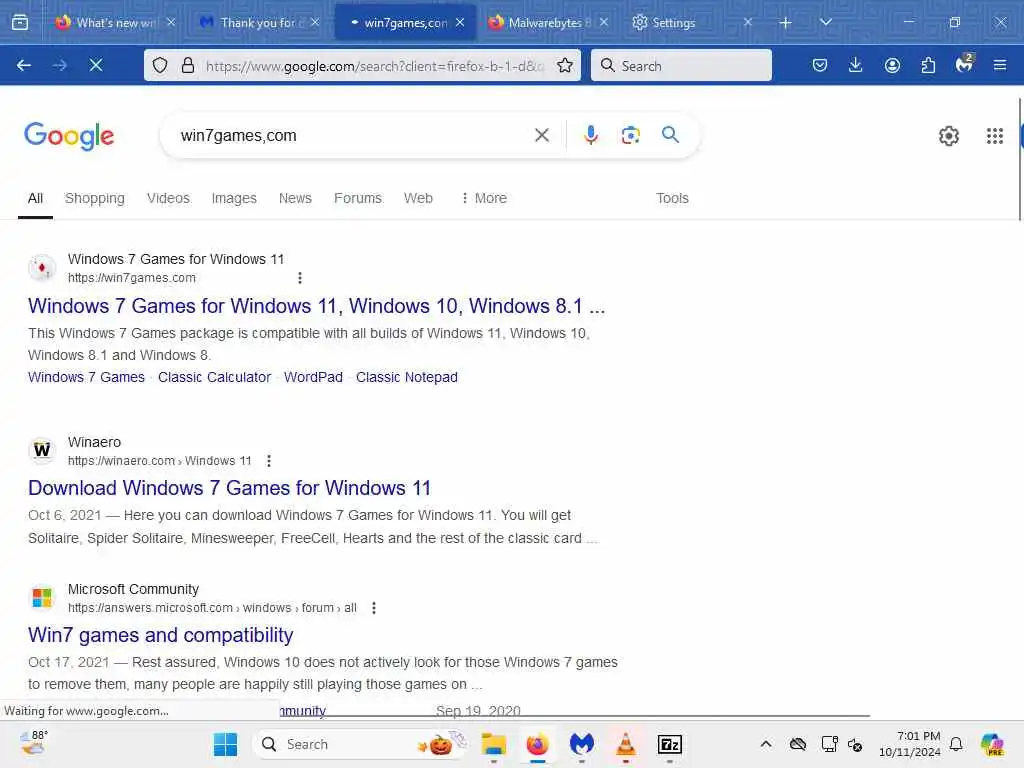
Task: Submit search with magnifier icon
Action: 670,135
